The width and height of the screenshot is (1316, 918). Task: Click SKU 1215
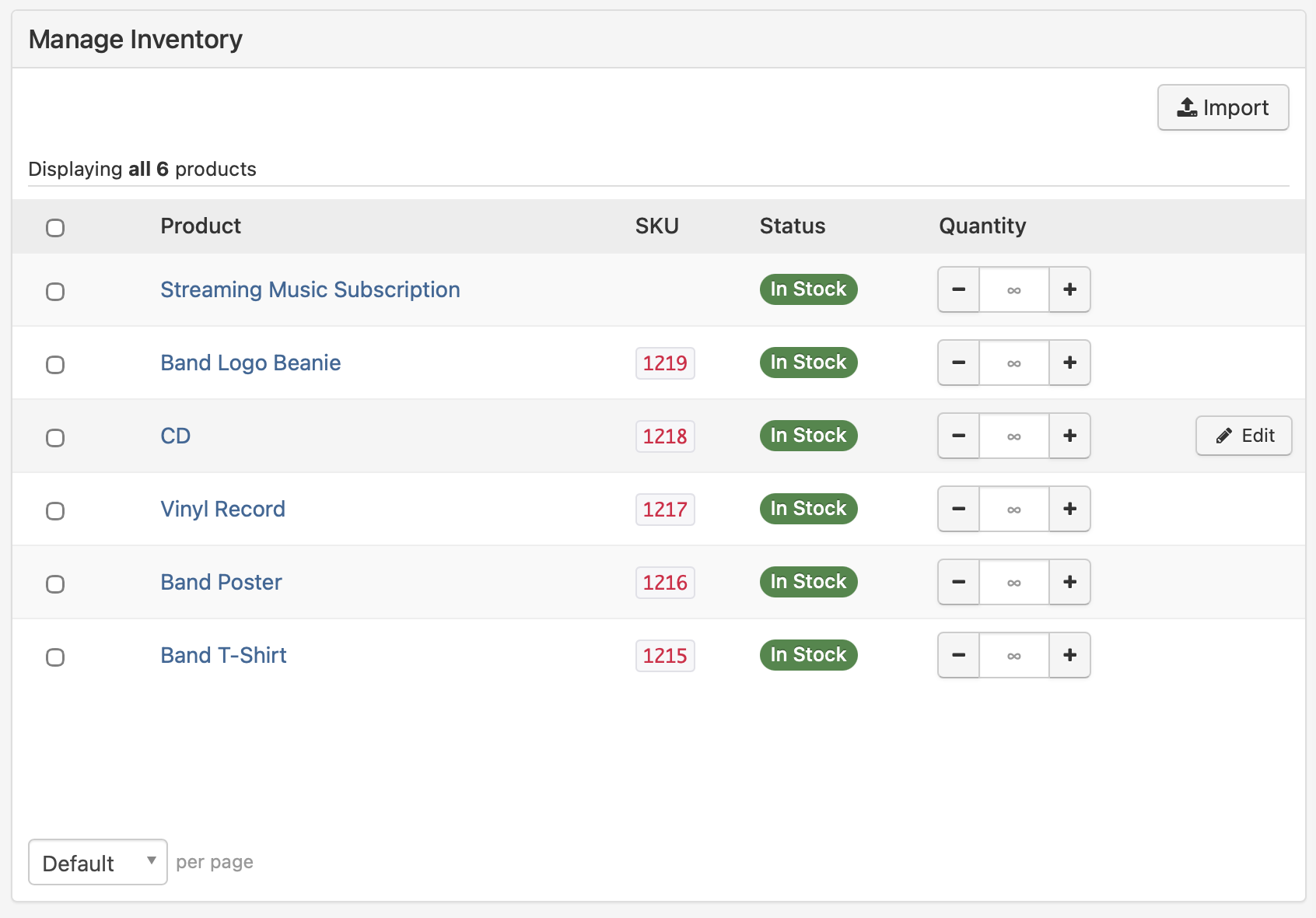(x=665, y=656)
